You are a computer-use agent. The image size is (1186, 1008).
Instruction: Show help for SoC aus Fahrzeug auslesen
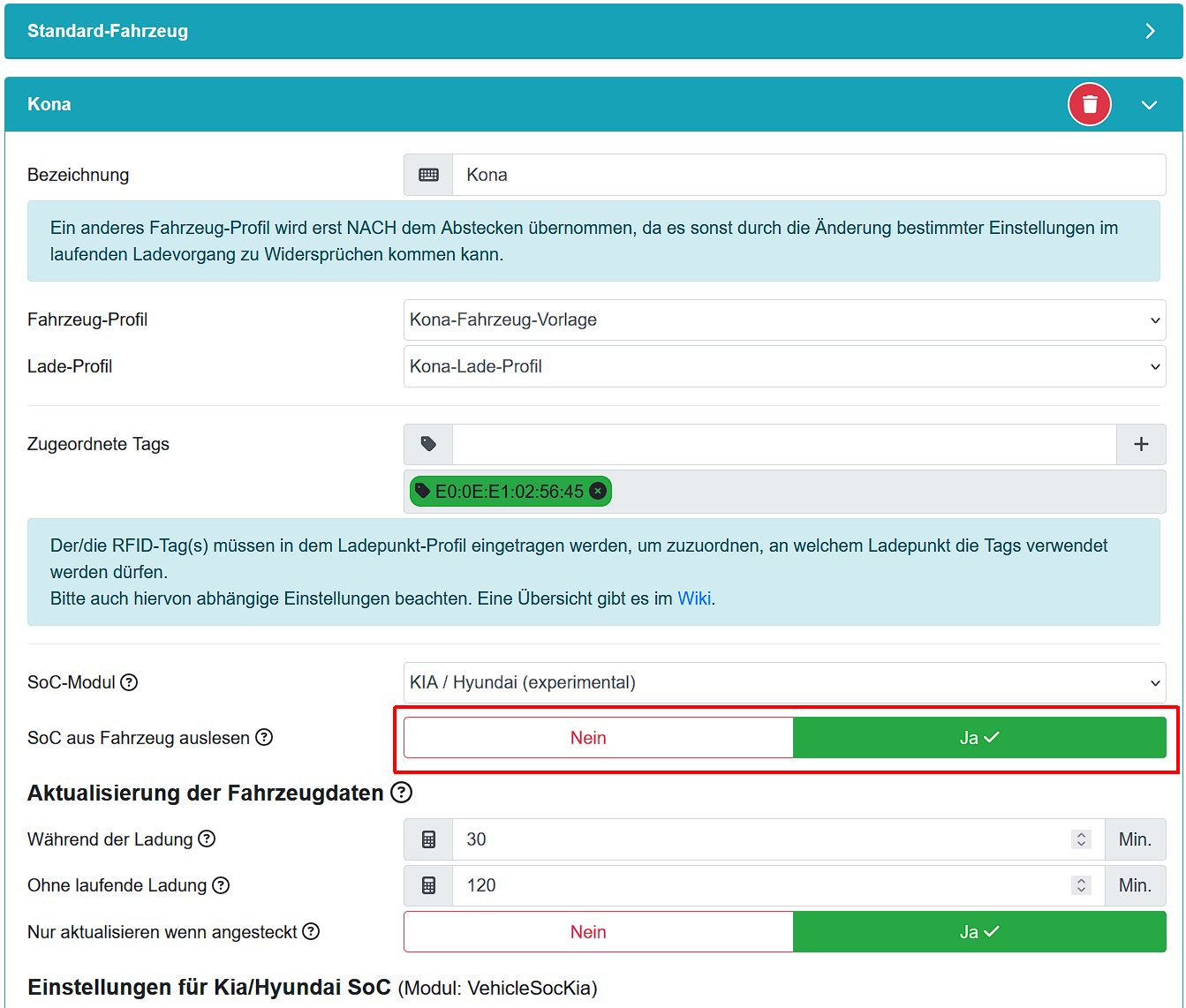[x=264, y=737]
